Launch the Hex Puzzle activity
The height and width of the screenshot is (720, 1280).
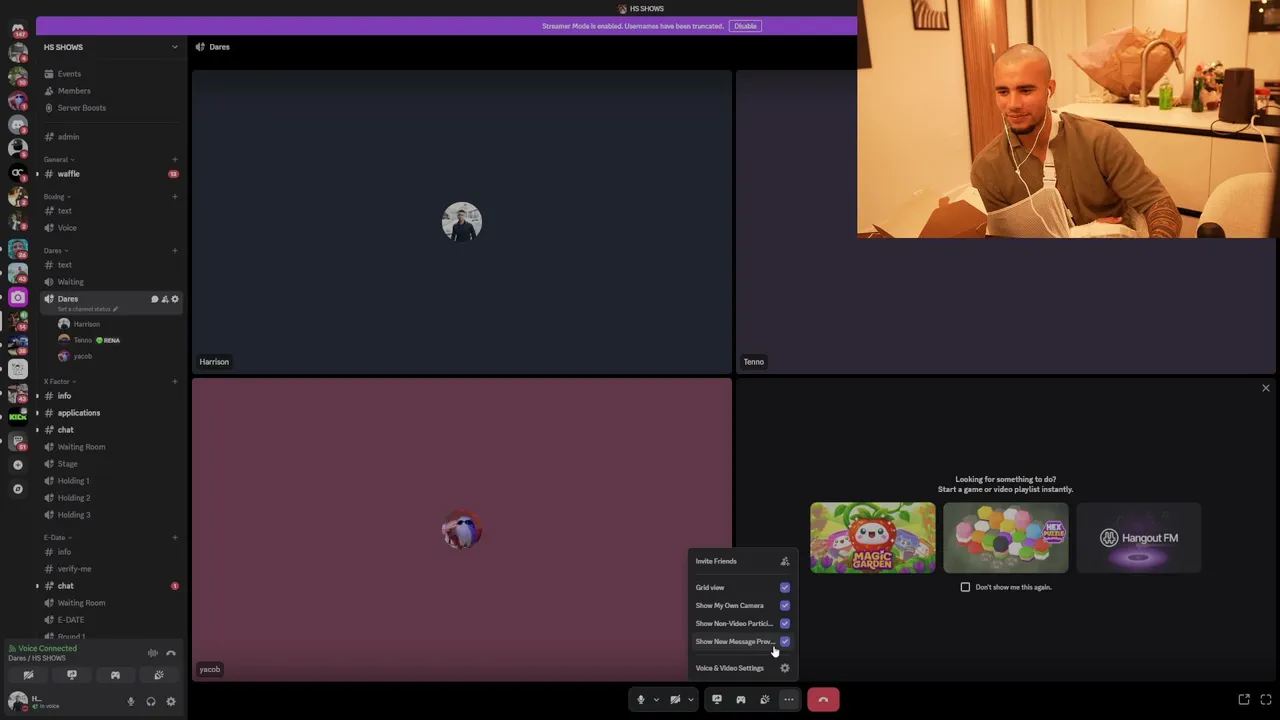(1006, 538)
